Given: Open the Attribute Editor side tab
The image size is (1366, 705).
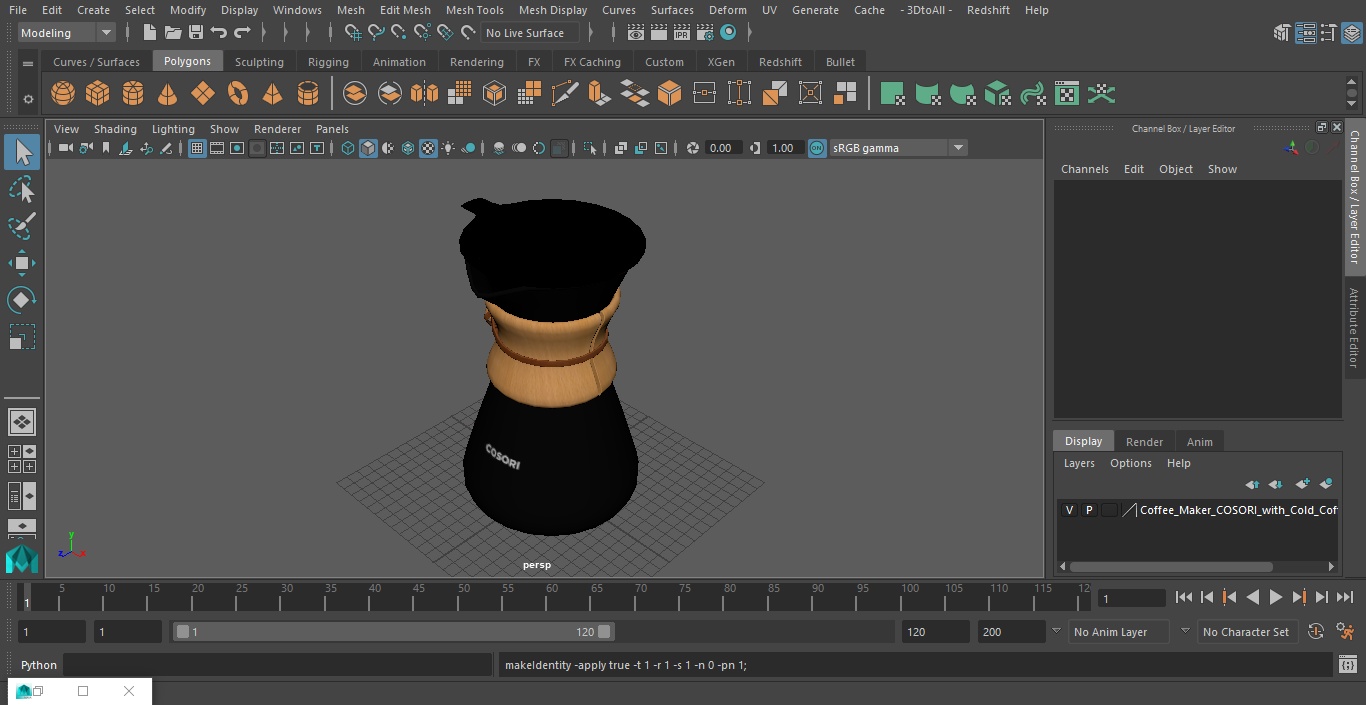Looking at the screenshot, I should (x=1354, y=328).
